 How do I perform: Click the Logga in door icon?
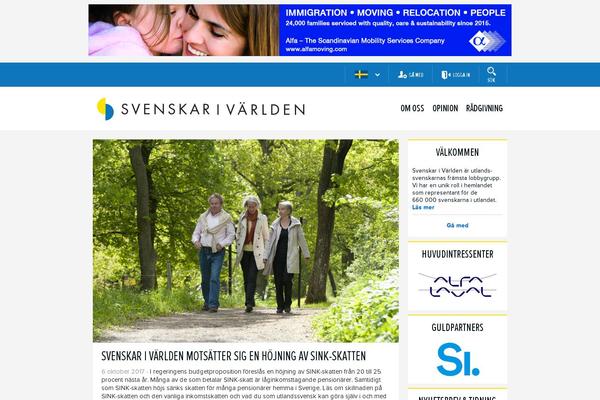point(445,75)
